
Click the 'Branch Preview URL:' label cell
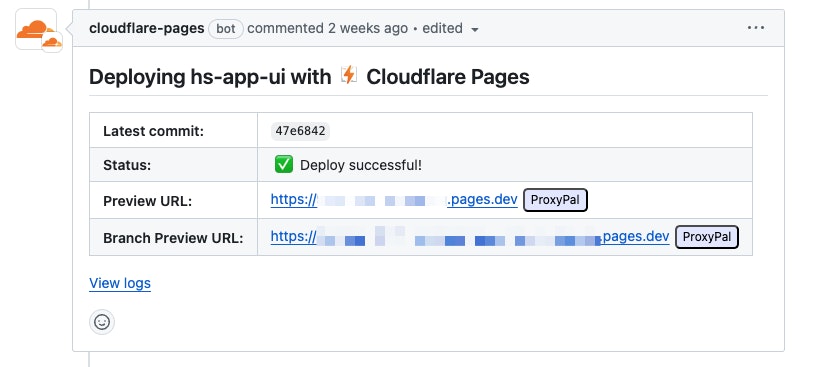coord(173,238)
